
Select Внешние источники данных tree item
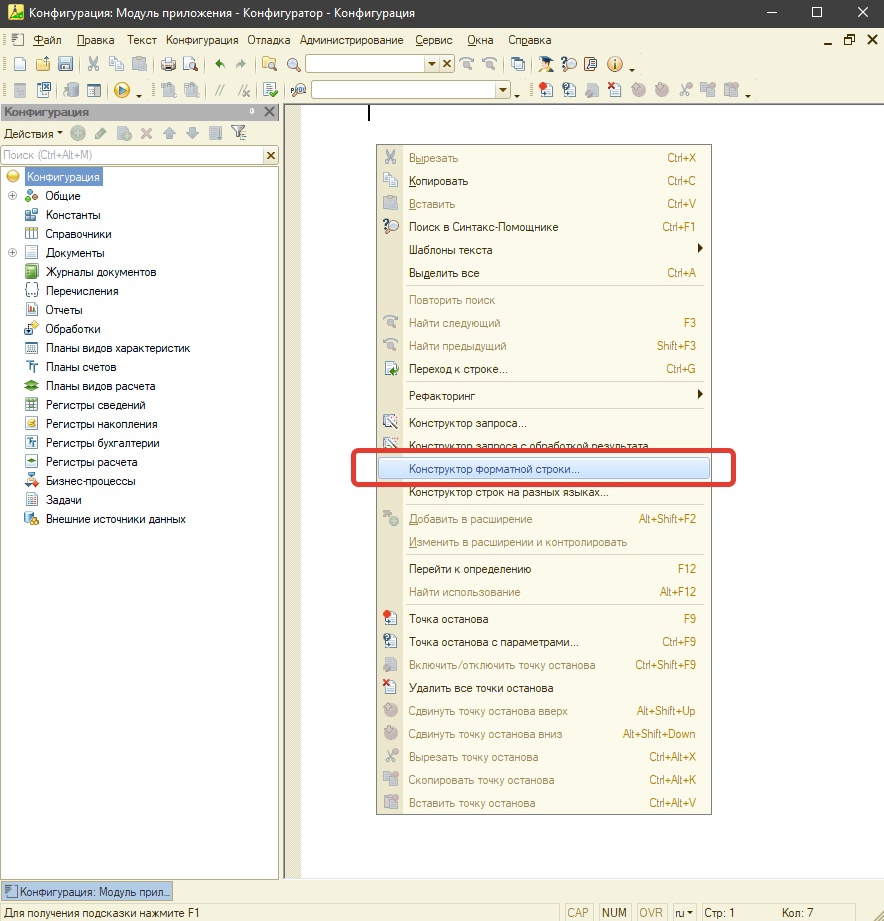(116, 519)
